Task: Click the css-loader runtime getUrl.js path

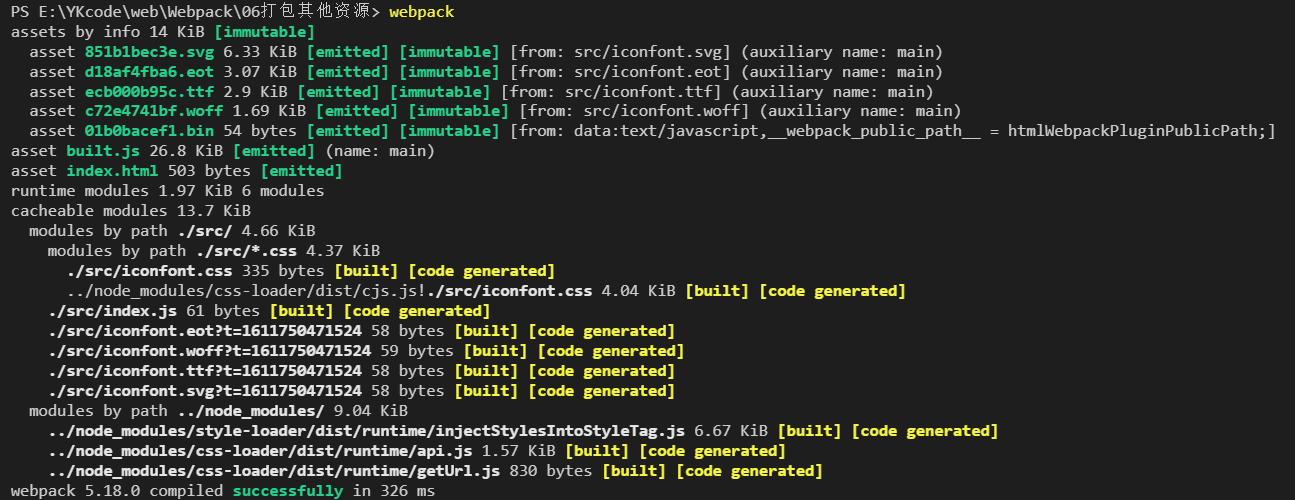Action: click(273, 471)
